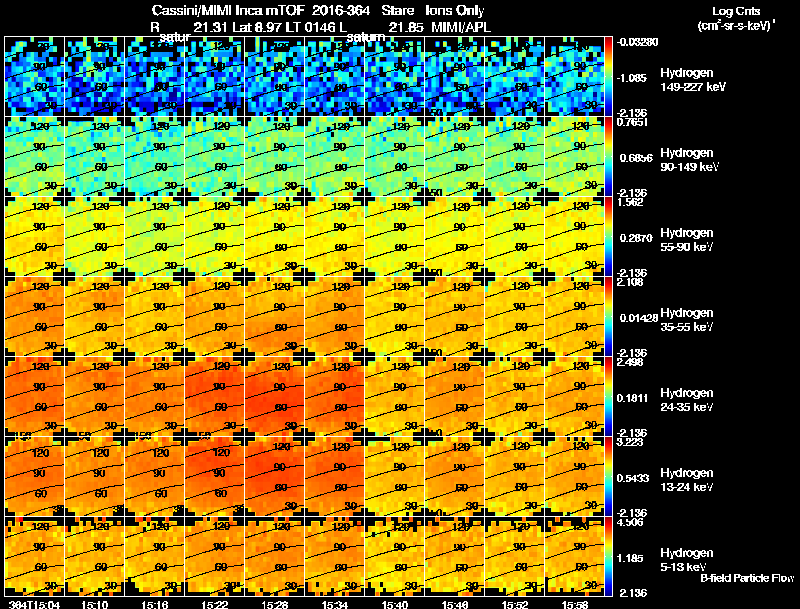
Task: Click the 15:46 time label on axis
Action: pyautogui.click(x=455, y=604)
